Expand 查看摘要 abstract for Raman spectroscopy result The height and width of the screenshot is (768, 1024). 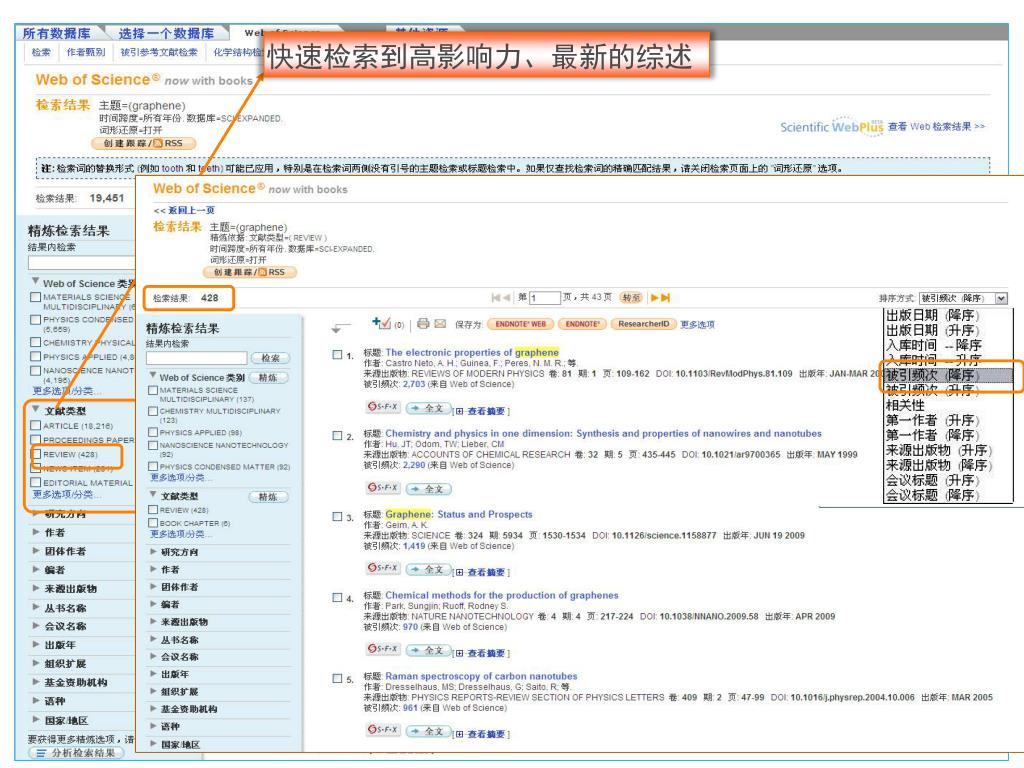click(x=481, y=735)
